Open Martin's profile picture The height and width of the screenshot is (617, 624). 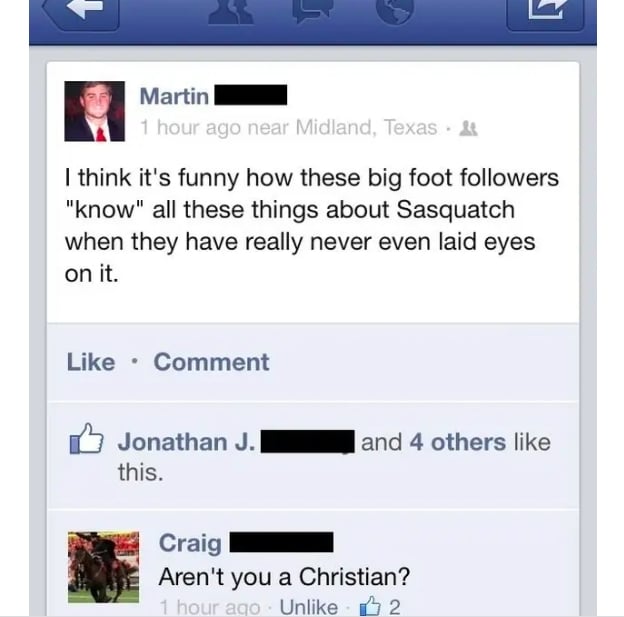pos(95,111)
